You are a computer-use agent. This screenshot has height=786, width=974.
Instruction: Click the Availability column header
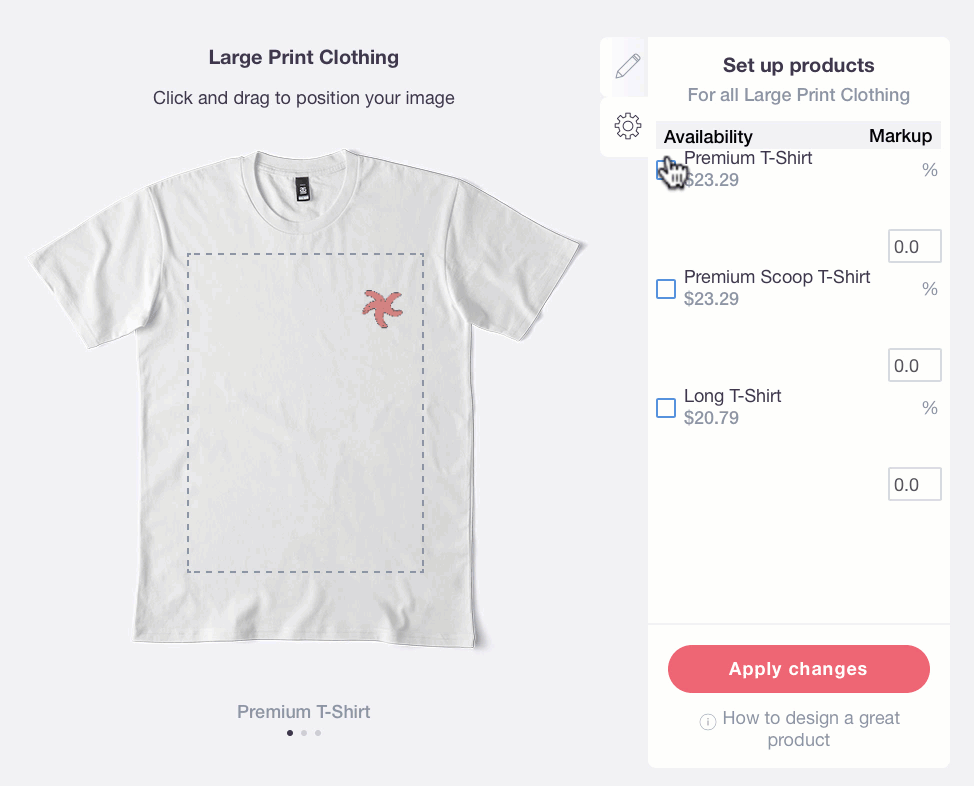tap(708, 137)
